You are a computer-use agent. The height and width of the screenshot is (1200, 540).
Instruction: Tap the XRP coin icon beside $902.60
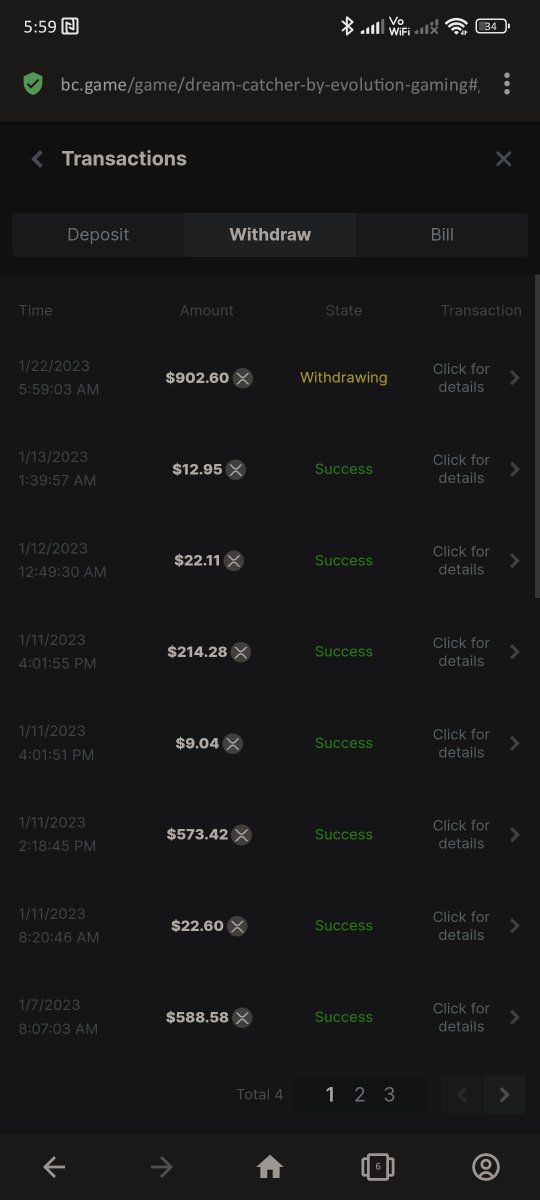pos(243,378)
